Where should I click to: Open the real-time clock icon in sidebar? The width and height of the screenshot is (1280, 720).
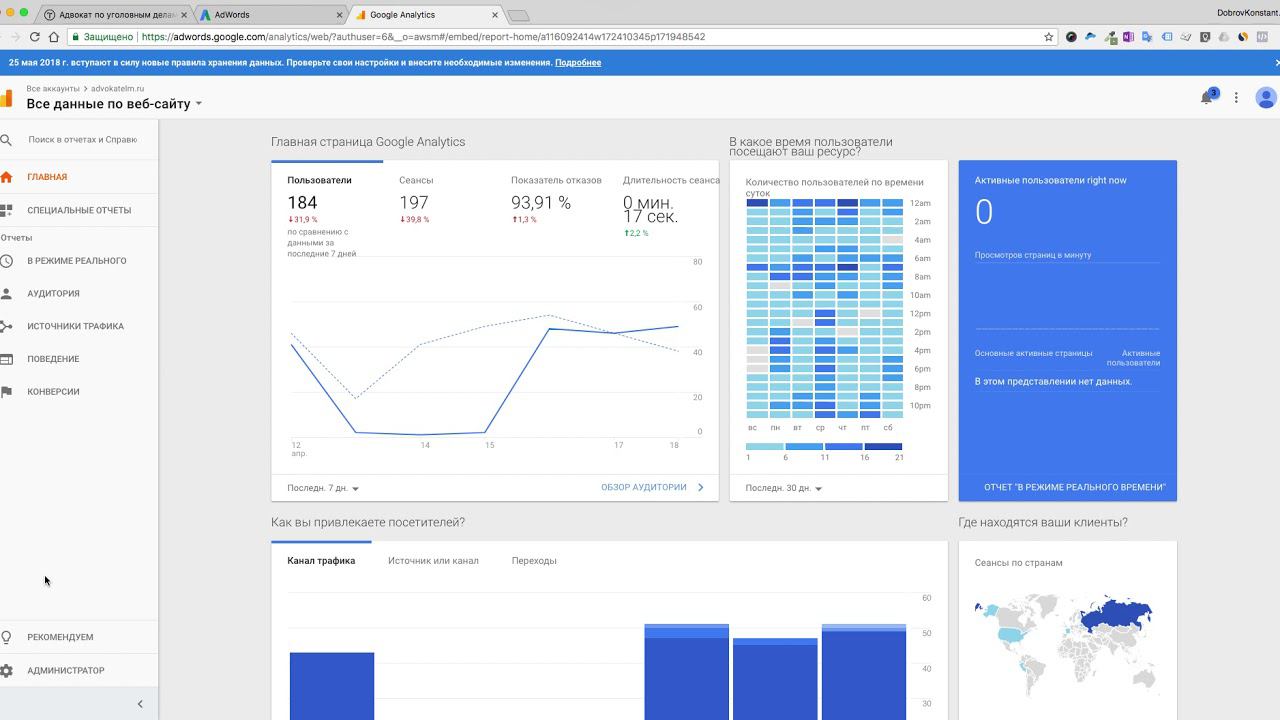coord(6,261)
